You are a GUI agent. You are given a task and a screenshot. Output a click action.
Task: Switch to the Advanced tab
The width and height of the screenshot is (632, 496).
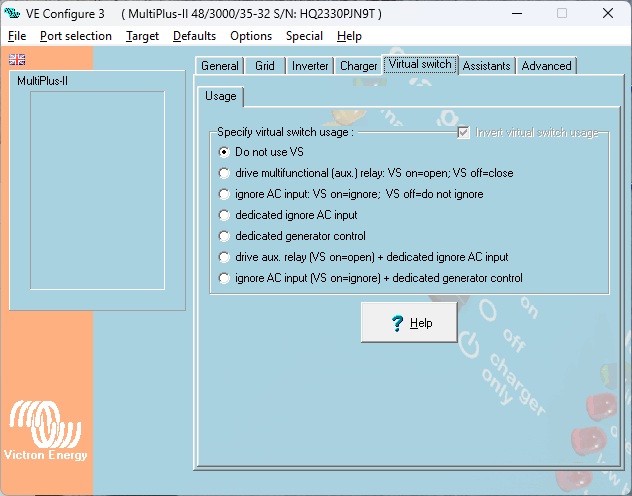[546, 66]
